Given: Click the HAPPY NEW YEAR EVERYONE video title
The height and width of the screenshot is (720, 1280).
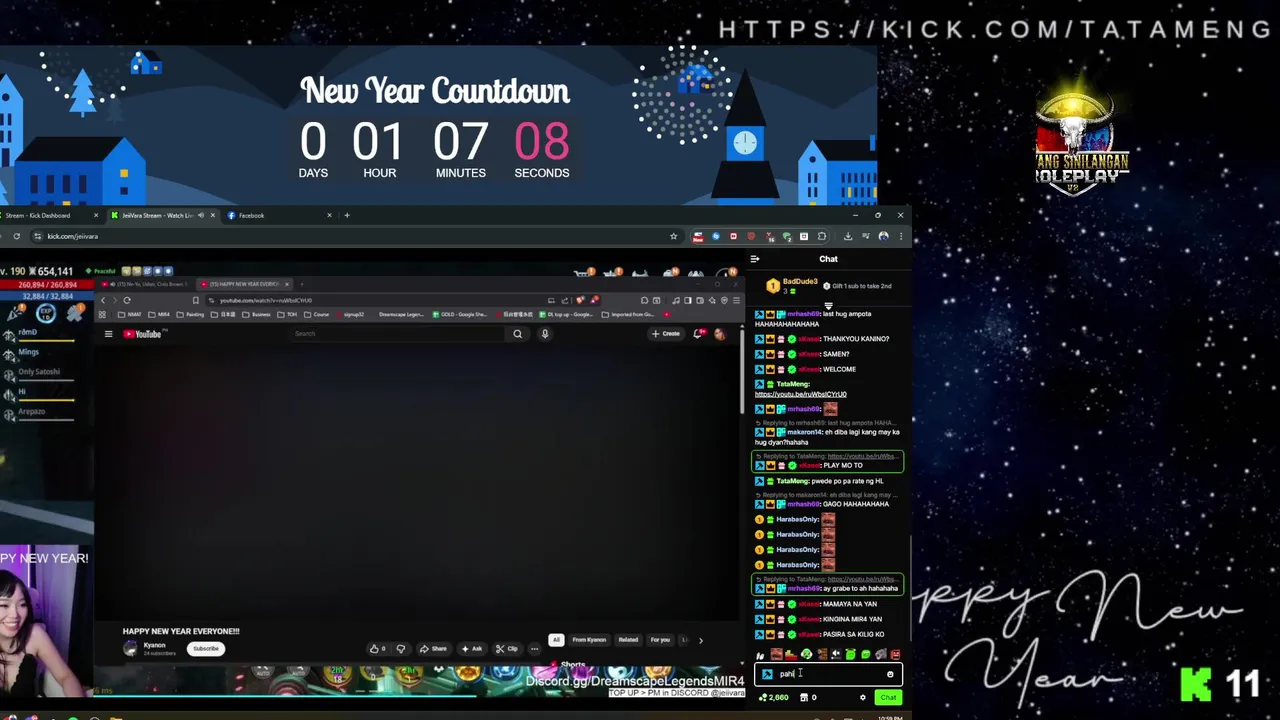Looking at the screenshot, I should click(x=181, y=631).
